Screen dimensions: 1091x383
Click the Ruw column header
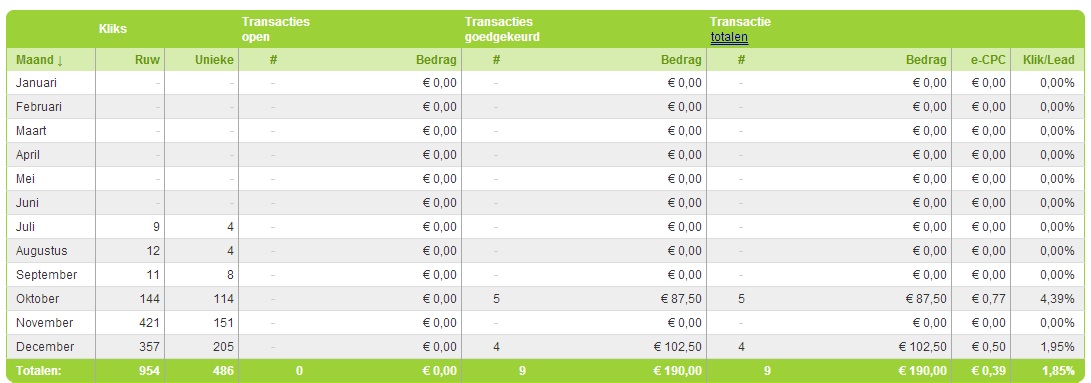pyautogui.click(x=148, y=61)
